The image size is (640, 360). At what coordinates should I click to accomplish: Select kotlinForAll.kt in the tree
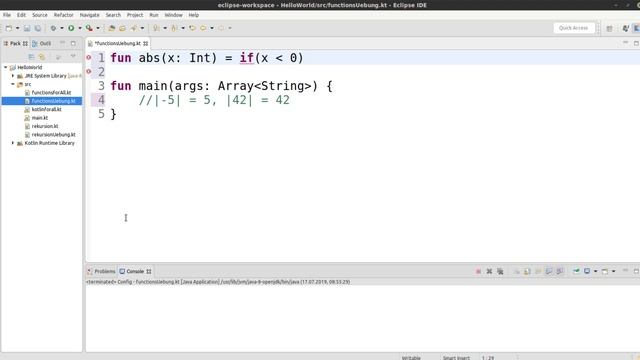tap(46, 109)
